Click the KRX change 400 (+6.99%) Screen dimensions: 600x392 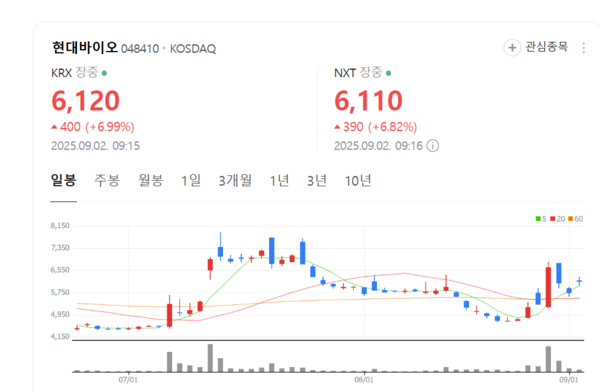[x=93, y=127]
